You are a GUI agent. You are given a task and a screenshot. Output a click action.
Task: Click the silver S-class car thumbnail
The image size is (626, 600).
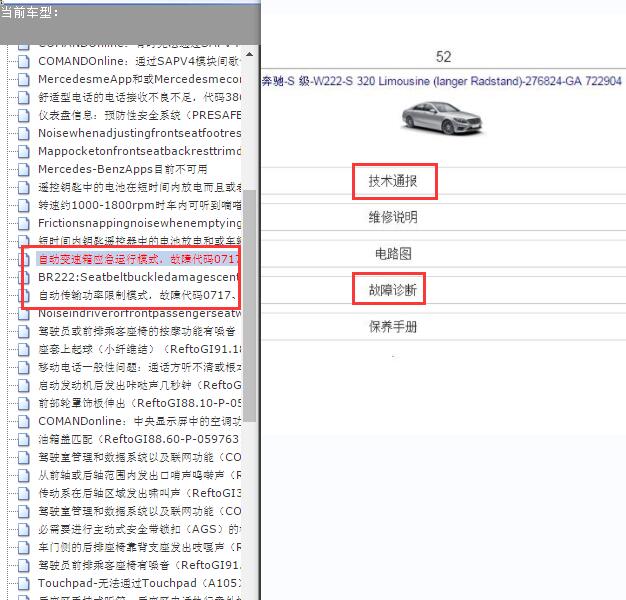[x=442, y=118]
